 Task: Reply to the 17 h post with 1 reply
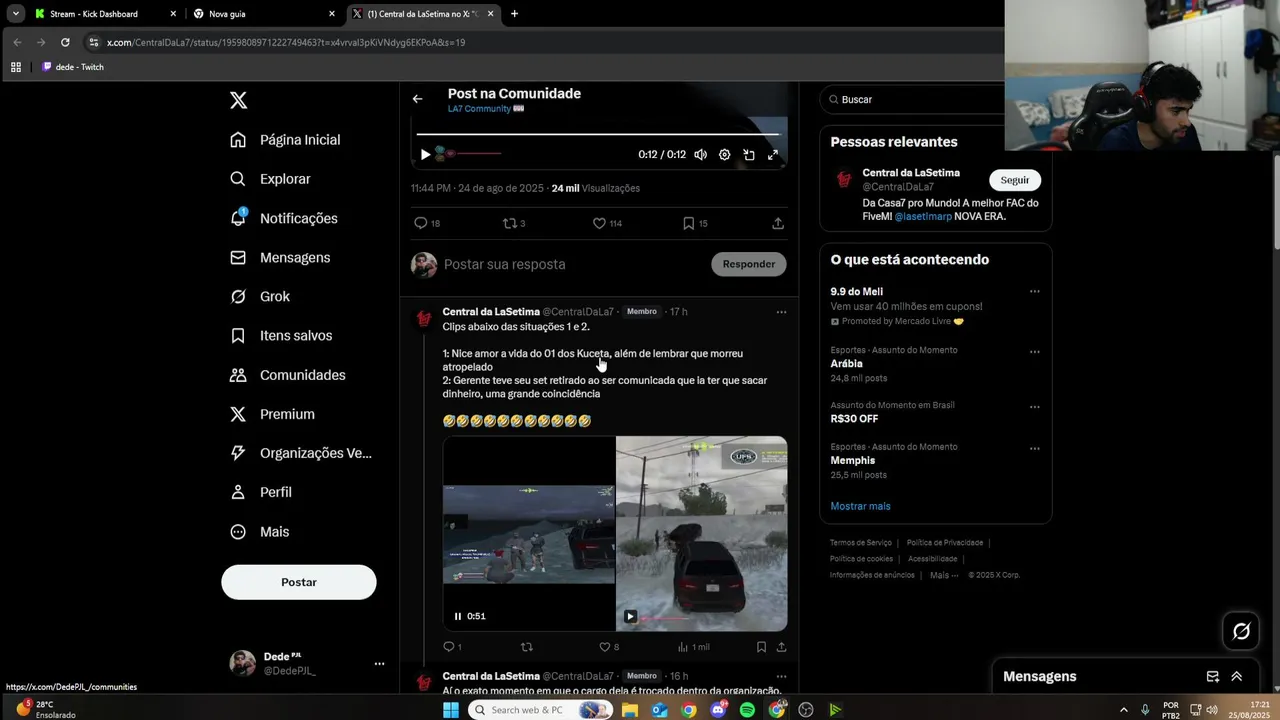449,647
